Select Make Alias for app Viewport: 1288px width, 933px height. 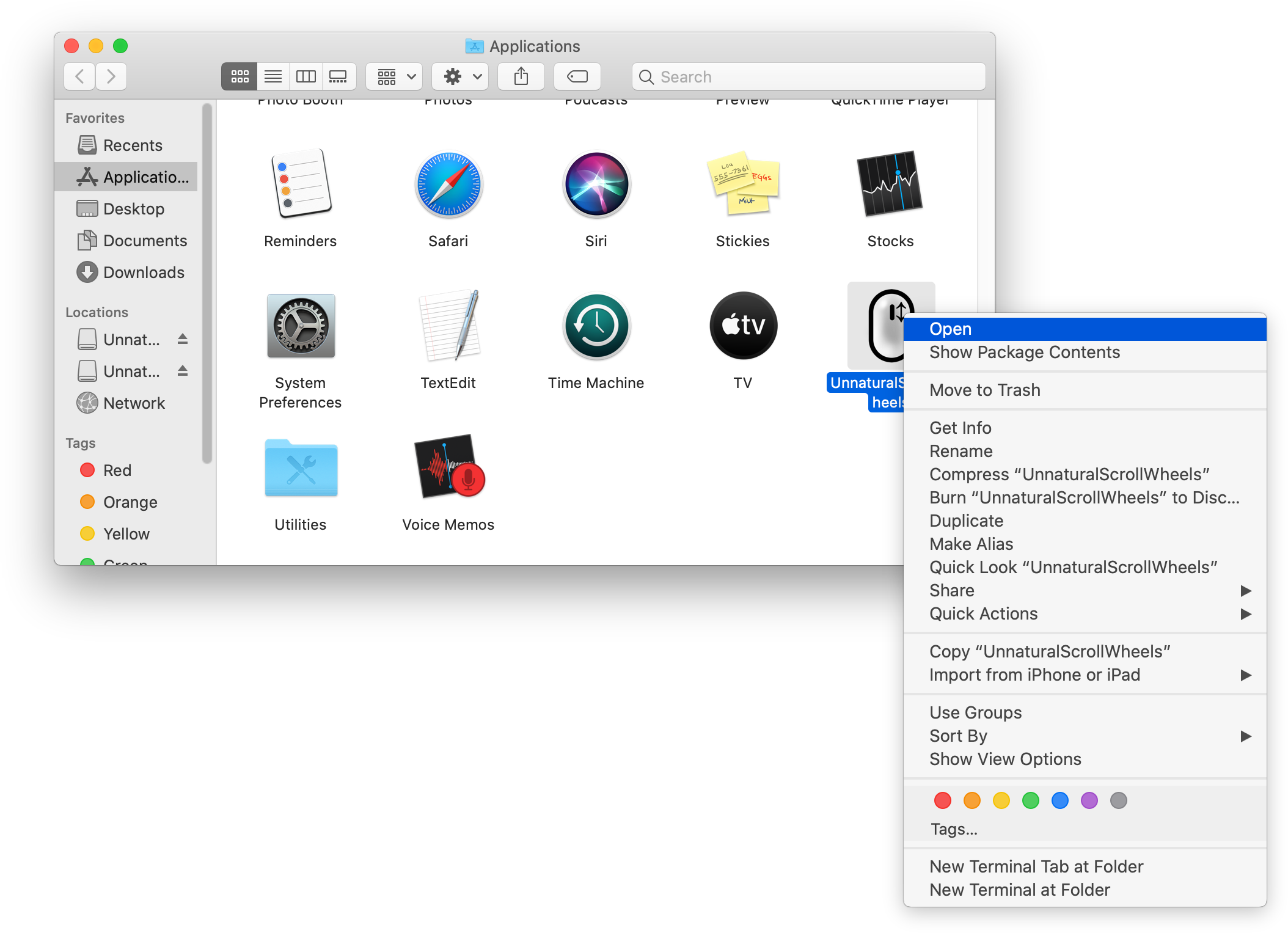[971, 544]
